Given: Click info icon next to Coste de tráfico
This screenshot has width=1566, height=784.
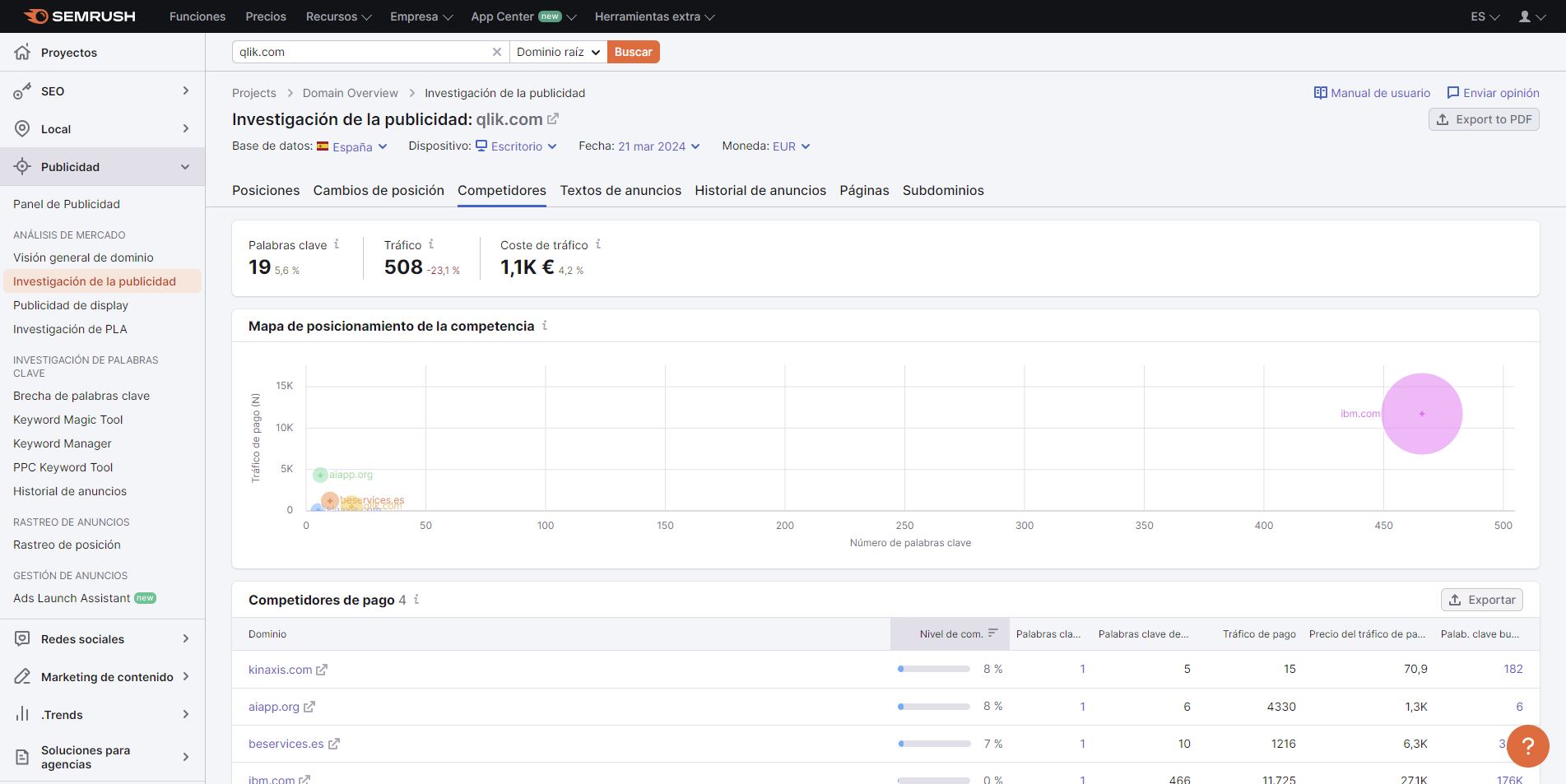Looking at the screenshot, I should point(598,244).
